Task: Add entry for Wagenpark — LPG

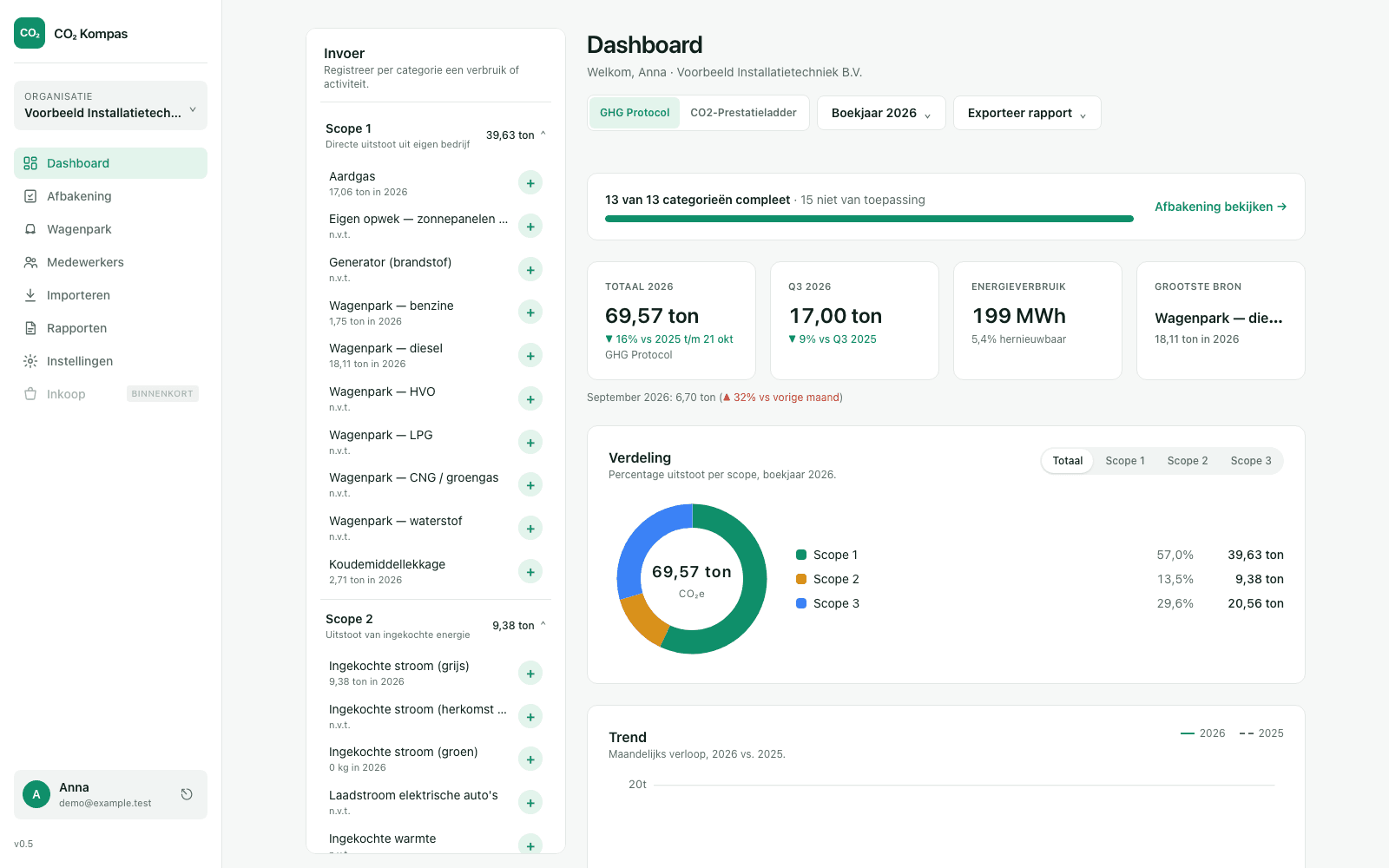Action: pos(530,443)
